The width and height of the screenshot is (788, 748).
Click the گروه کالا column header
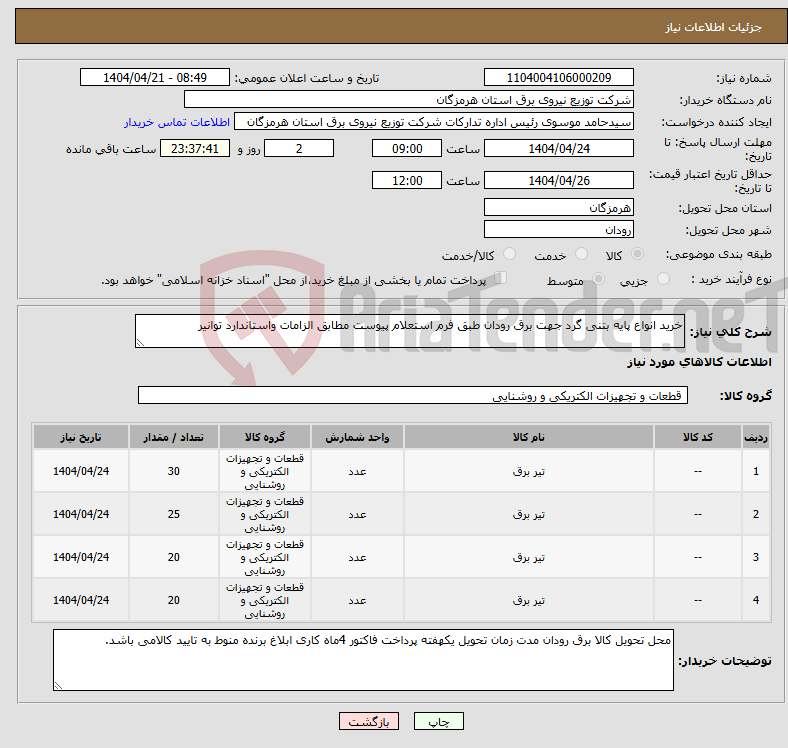tap(265, 437)
